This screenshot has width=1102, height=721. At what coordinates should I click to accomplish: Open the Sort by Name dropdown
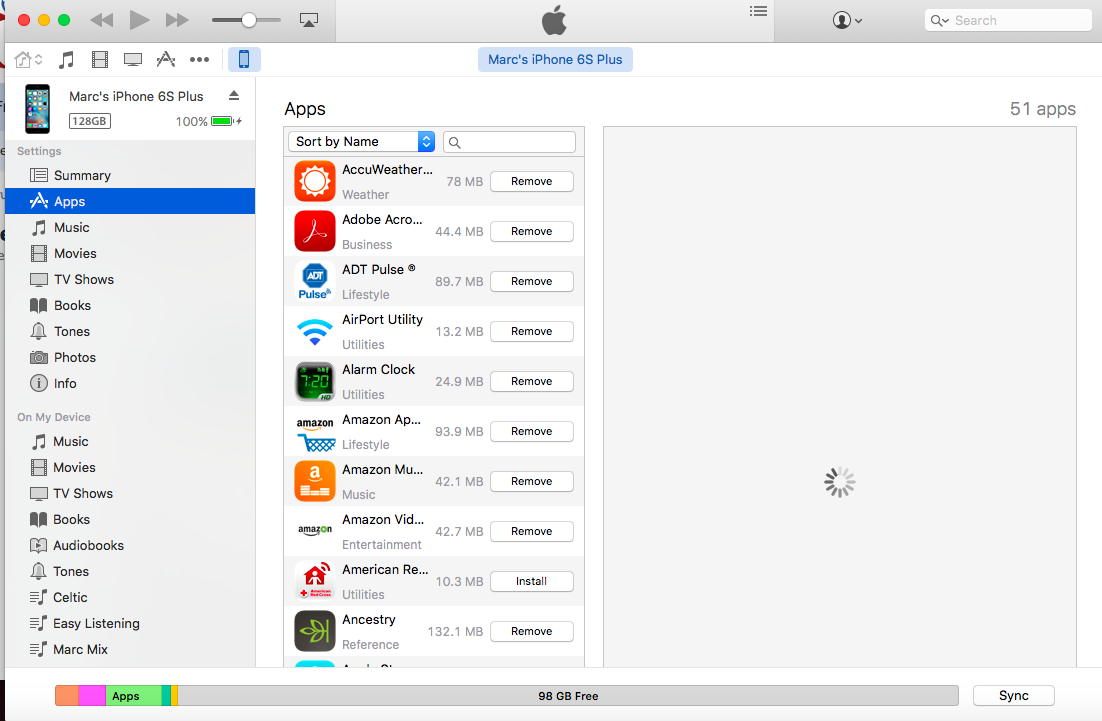coord(361,141)
